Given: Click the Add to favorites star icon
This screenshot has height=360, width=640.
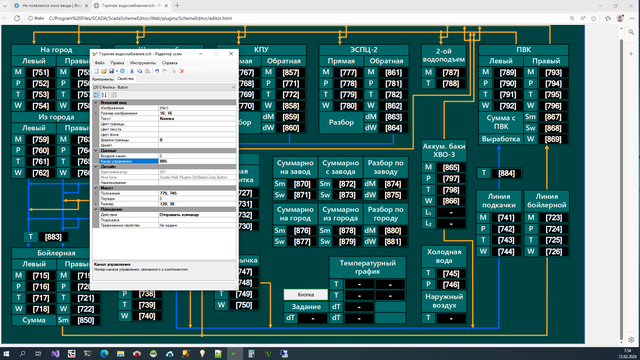Looking at the screenshot, I should tap(594, 18).
